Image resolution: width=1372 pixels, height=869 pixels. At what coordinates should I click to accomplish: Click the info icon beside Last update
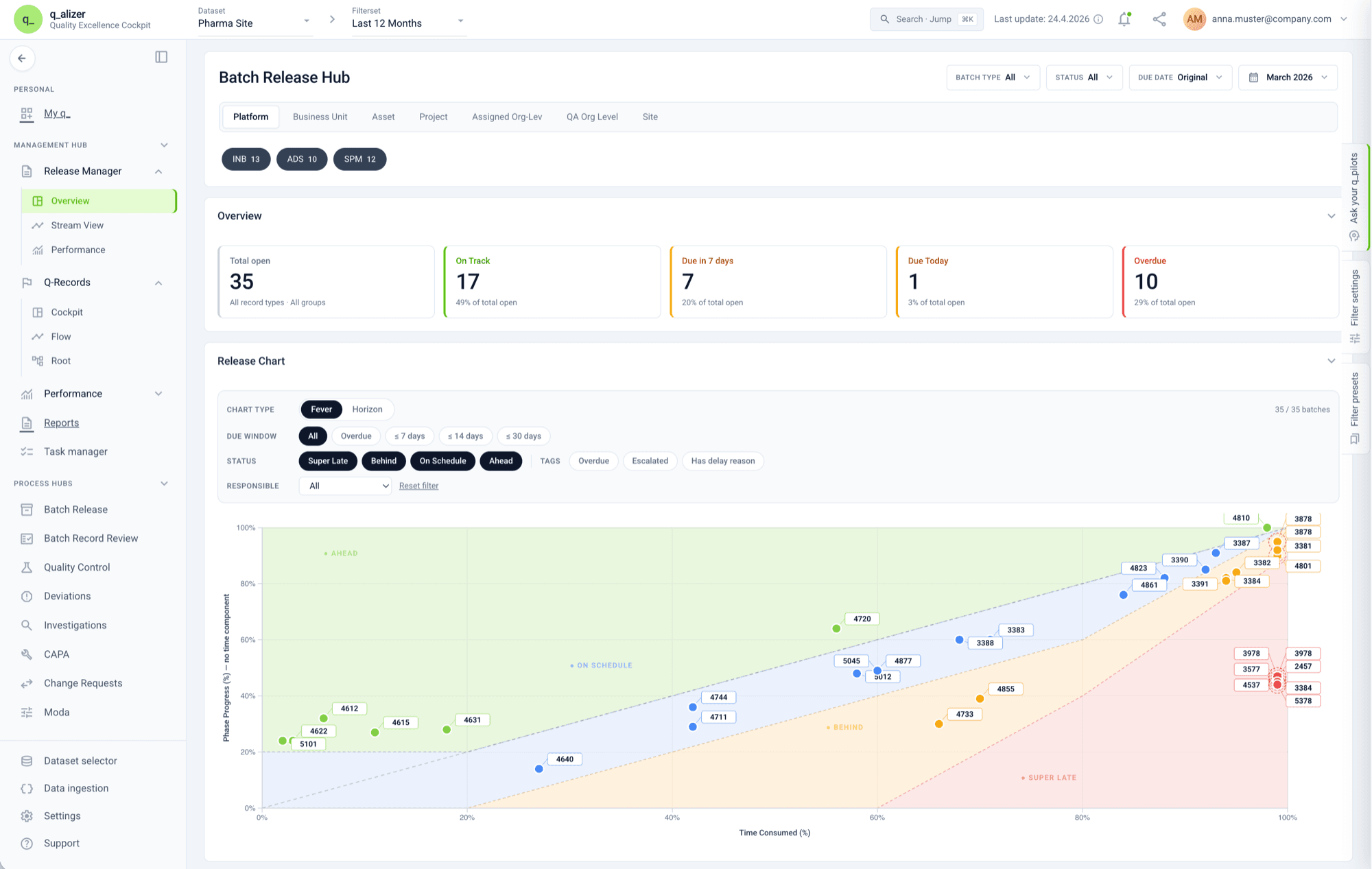pos(1098,19)
